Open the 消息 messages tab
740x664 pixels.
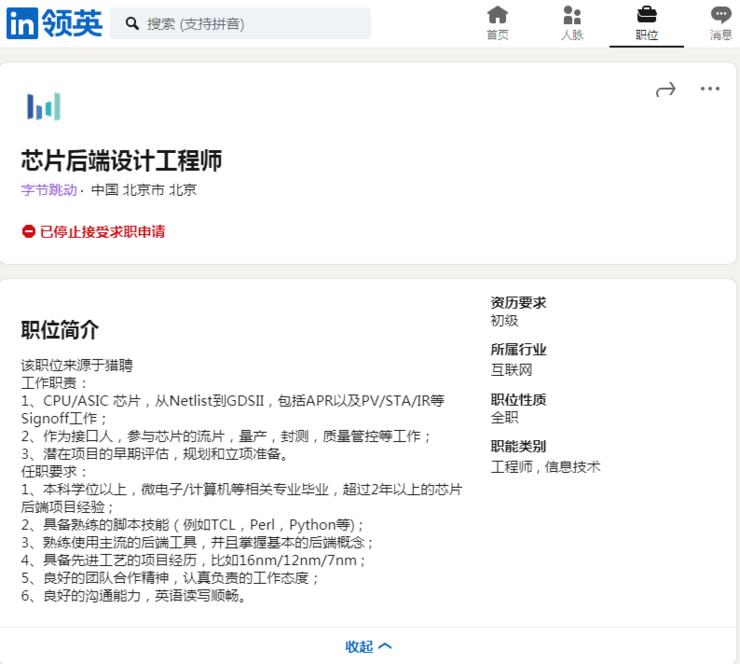pos(721,23)
